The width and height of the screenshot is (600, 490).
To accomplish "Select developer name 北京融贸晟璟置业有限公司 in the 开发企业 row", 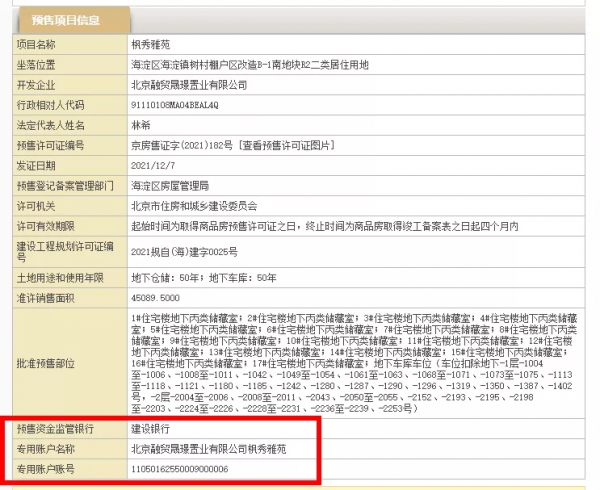I will [x=189, y=85].
